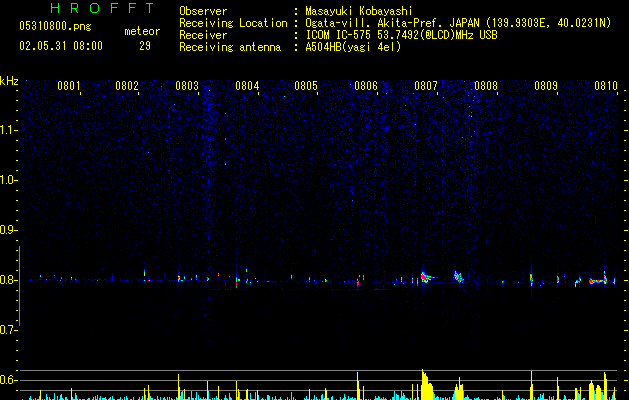The image size is (629, 400).
Task: Click the Receiving antenna field label
Action: coord(230,47)
